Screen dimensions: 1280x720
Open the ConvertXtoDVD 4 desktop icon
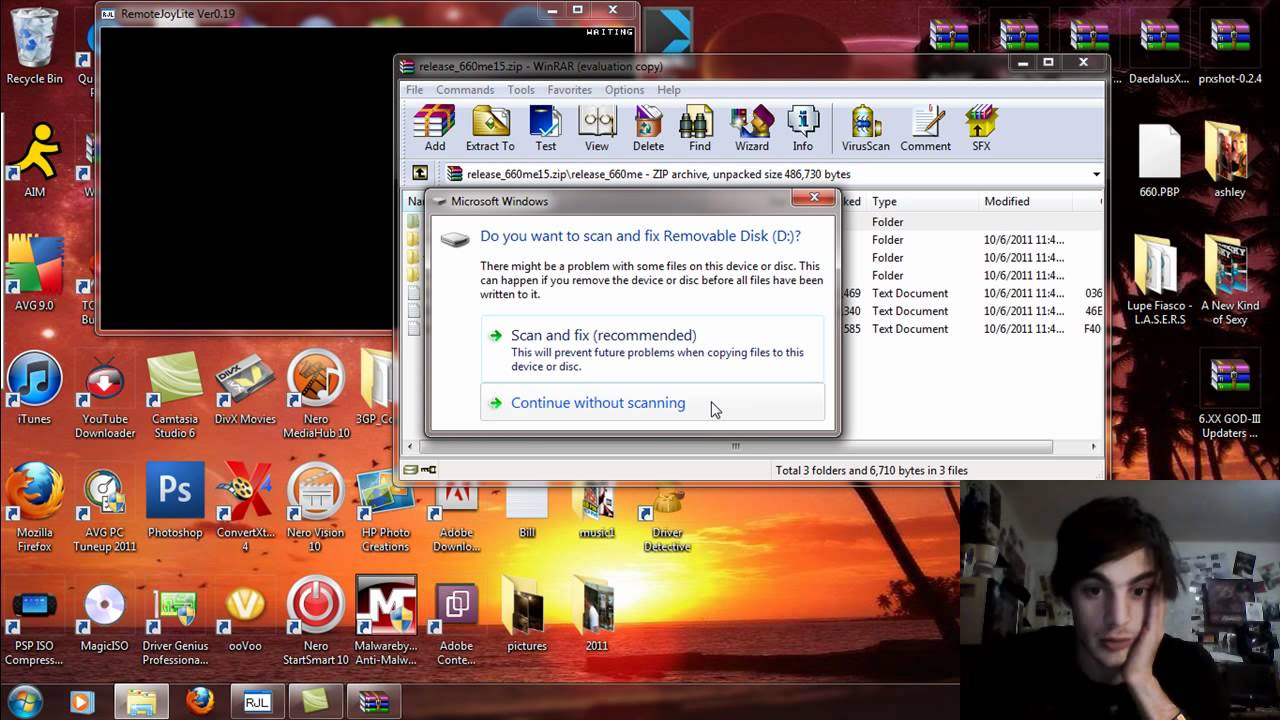[x=245, y=508]
